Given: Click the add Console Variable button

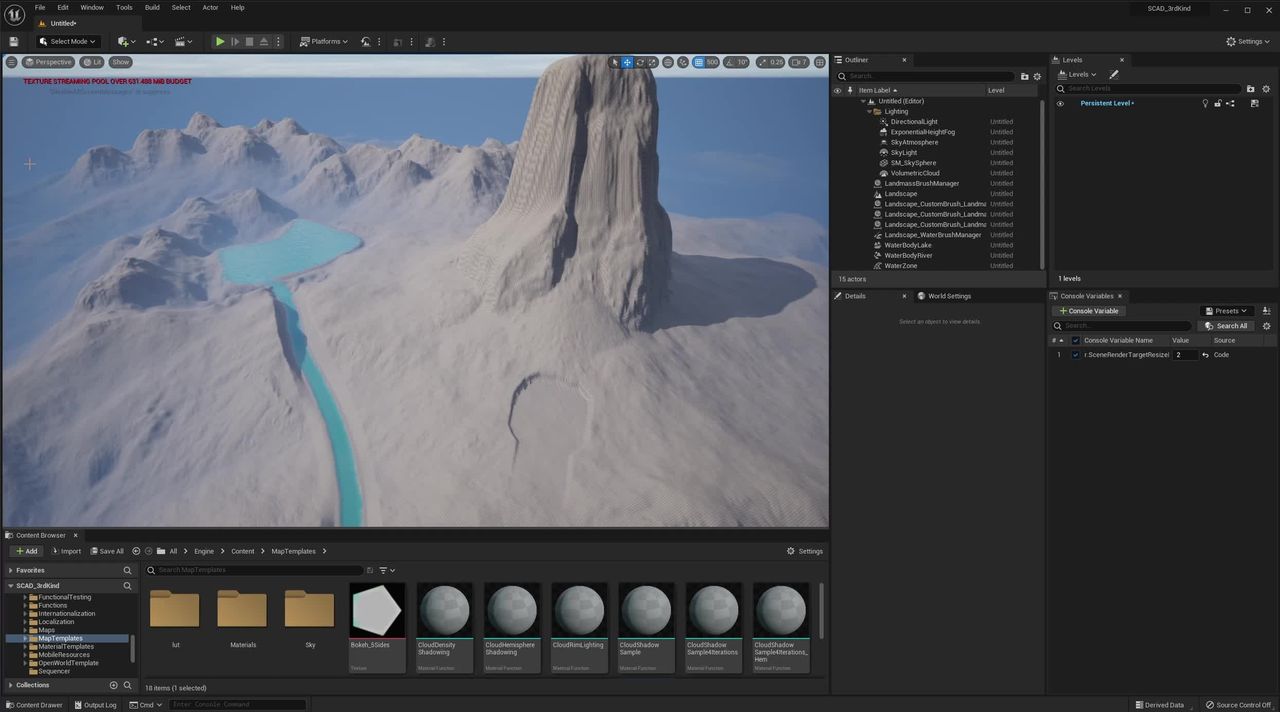Looking at the screenshot, I should click(1089, 311).
